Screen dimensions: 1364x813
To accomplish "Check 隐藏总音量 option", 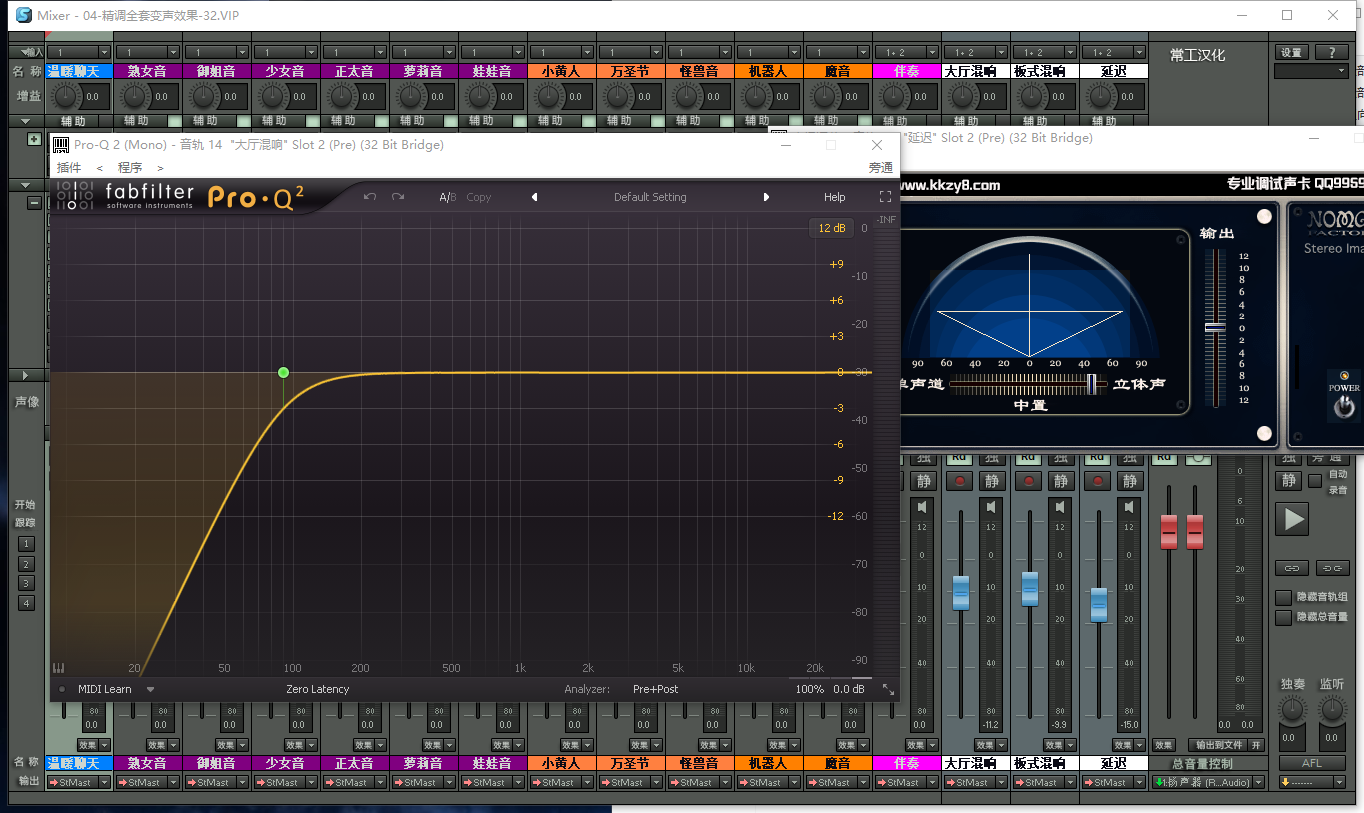I will coord(1283,617).
